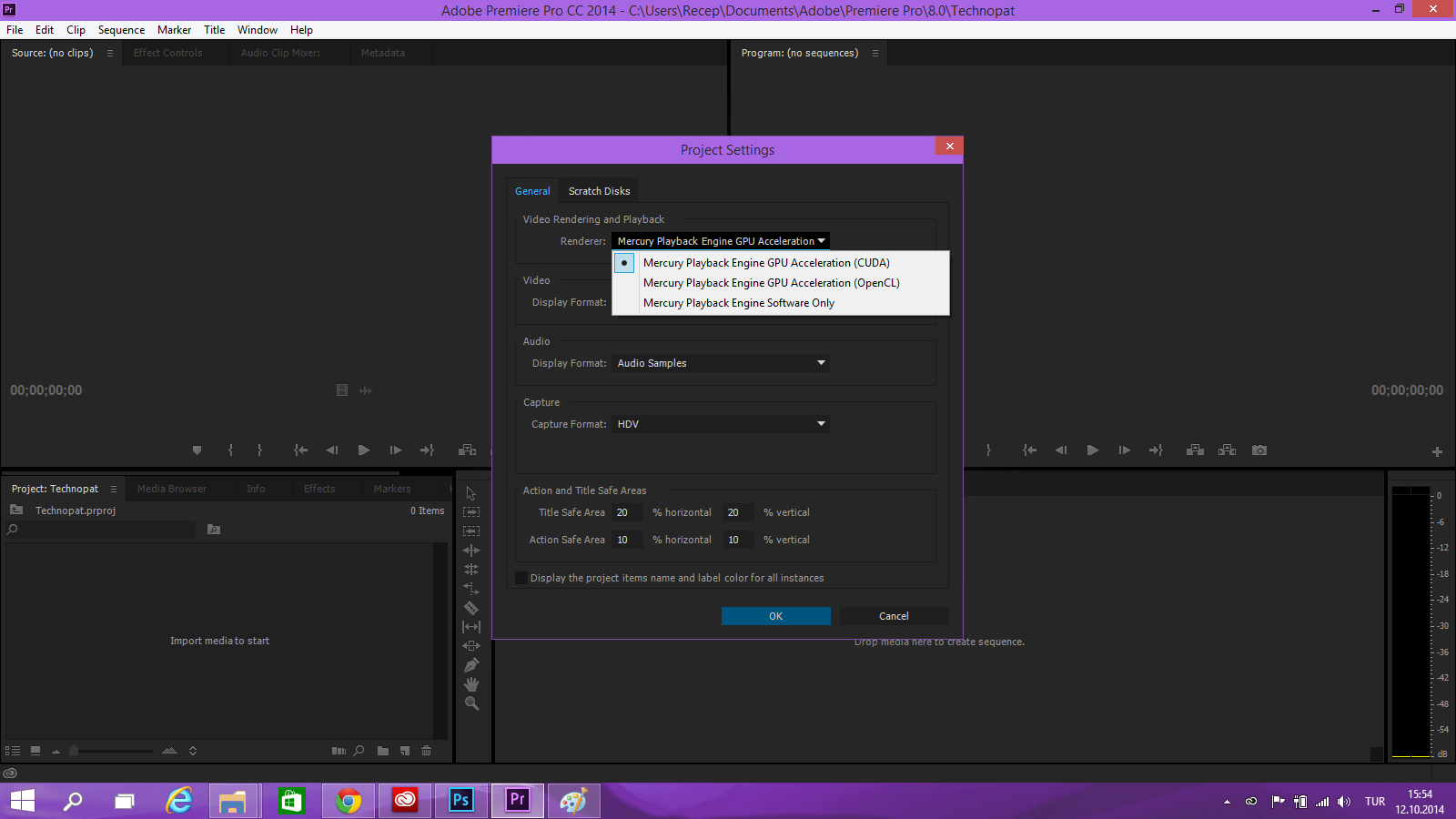Switch to the Scratch Disks tab

[x=599, y=190]
